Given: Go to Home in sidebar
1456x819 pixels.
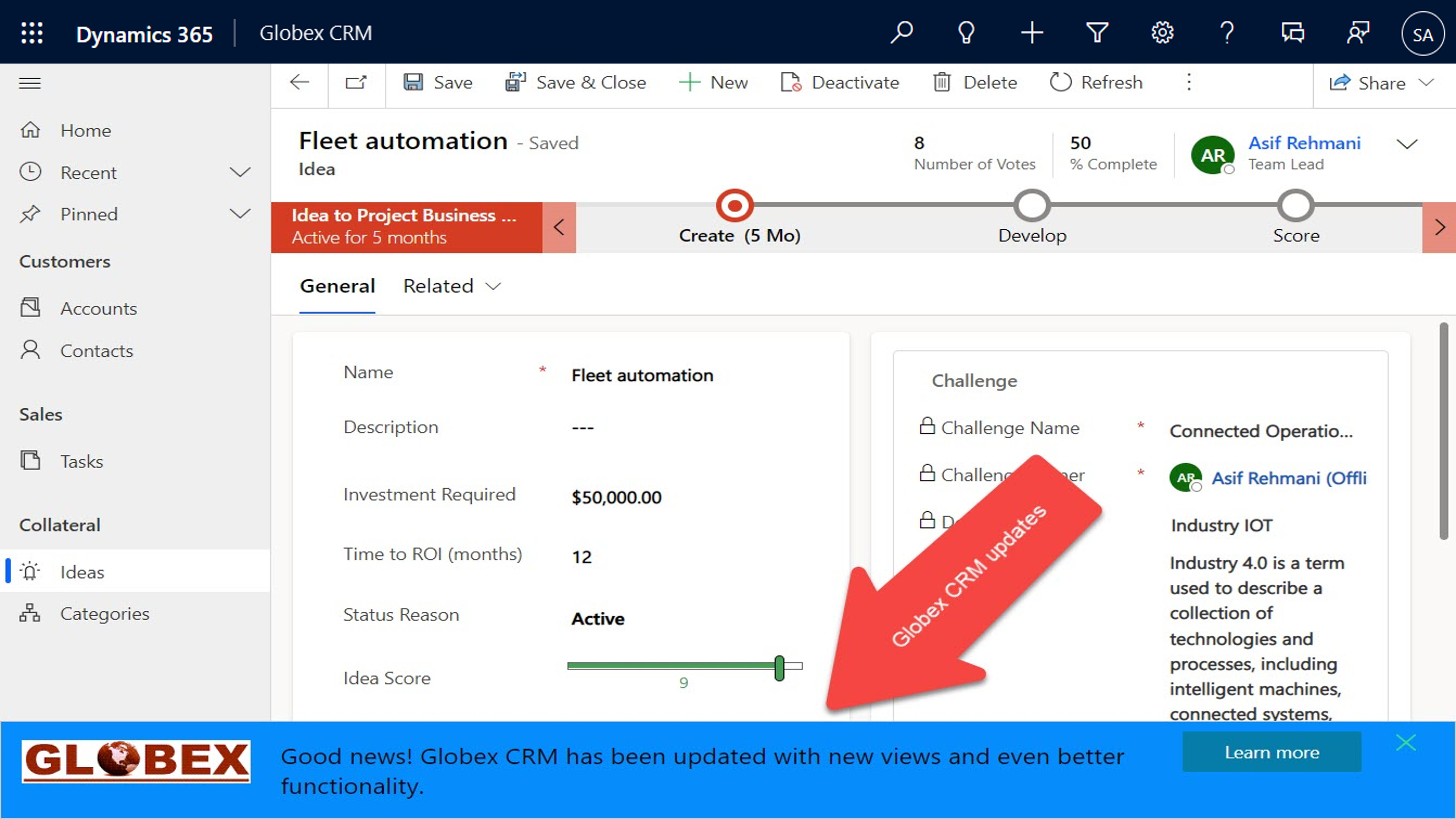Looking at the screenshot, I should coord(85,131).
